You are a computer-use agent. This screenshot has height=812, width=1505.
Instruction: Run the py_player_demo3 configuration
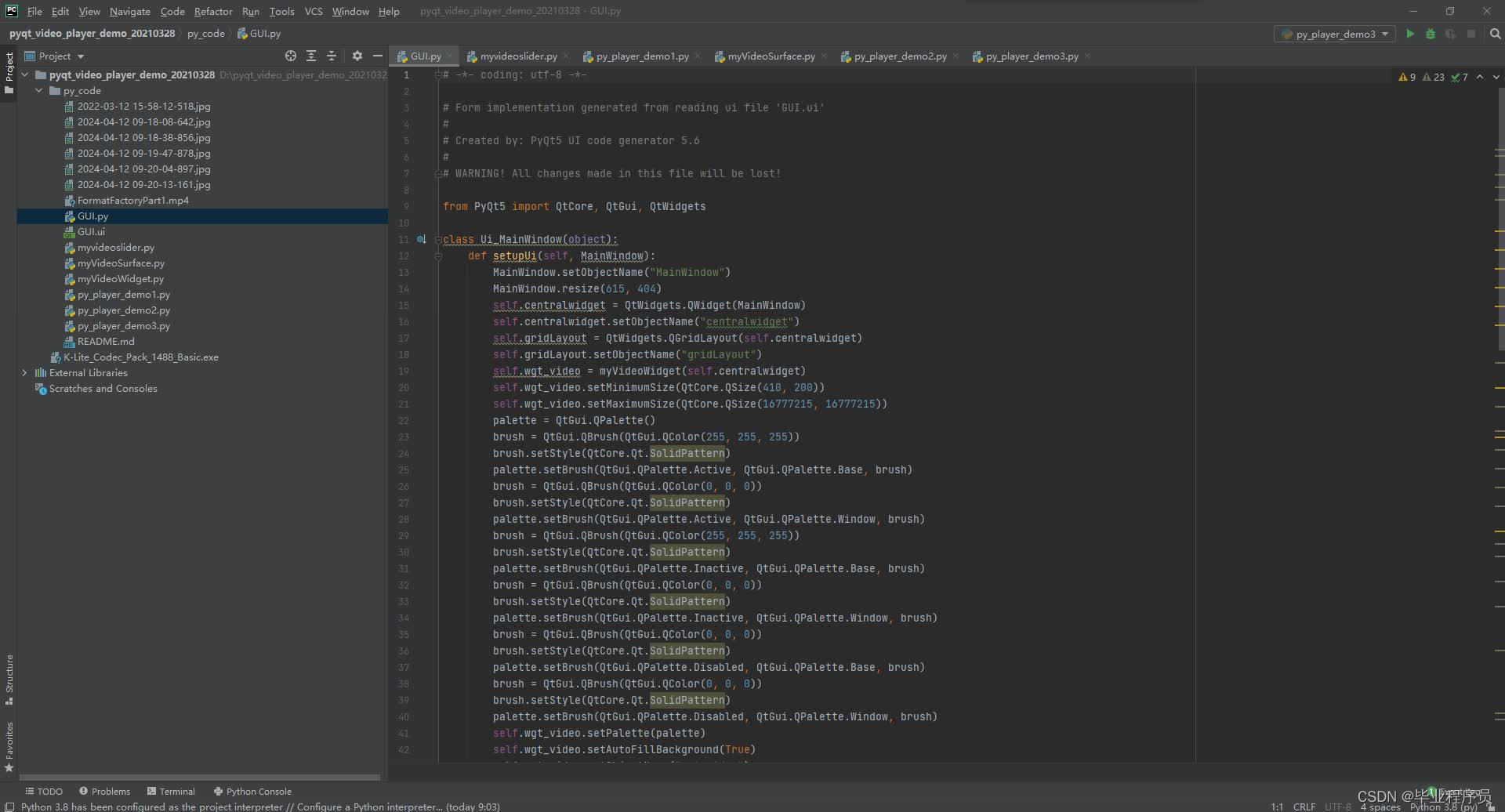coord(1410,34)
